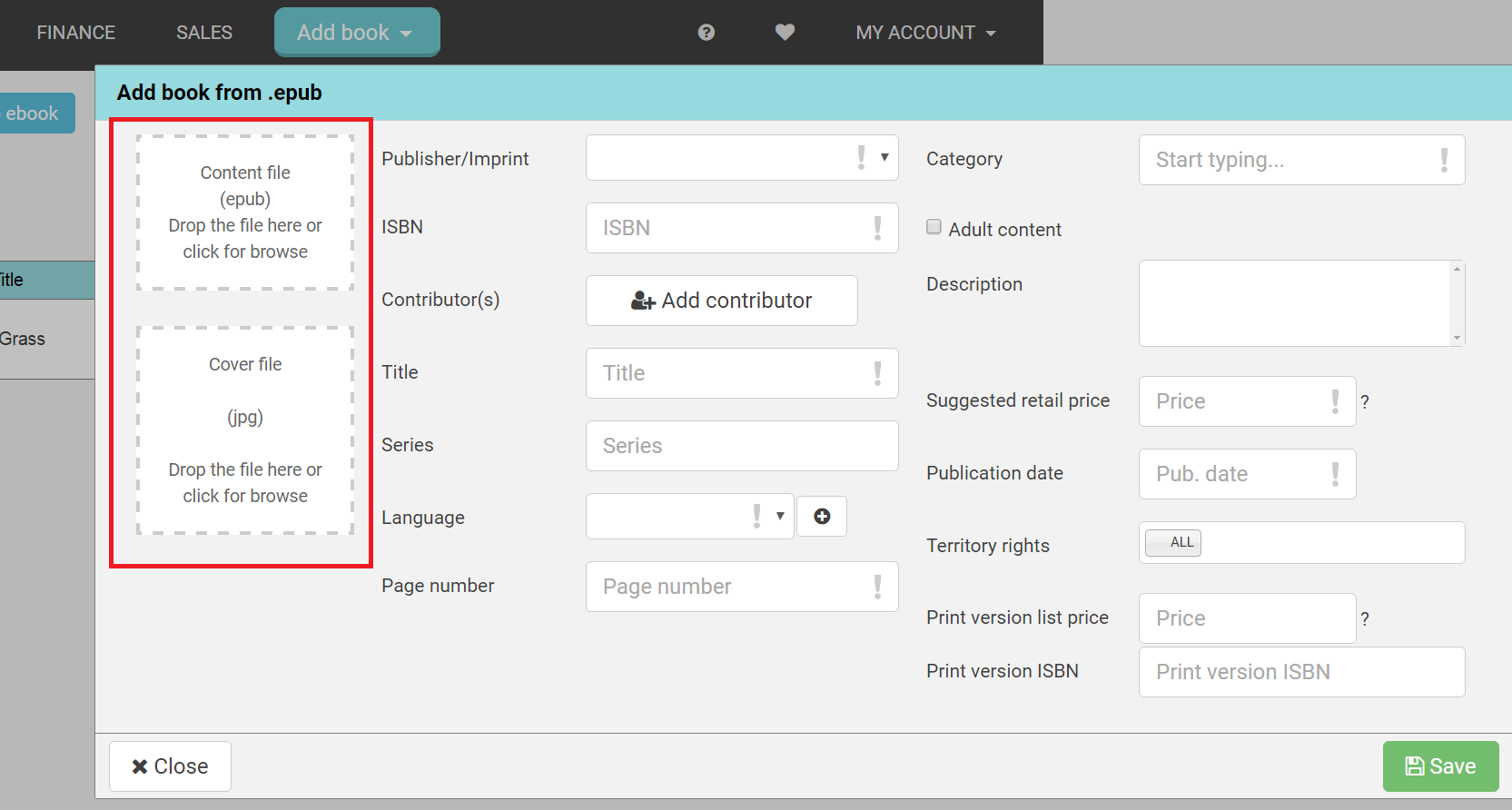
Task: Click the Add contributor button
Action: coord(722,301)
